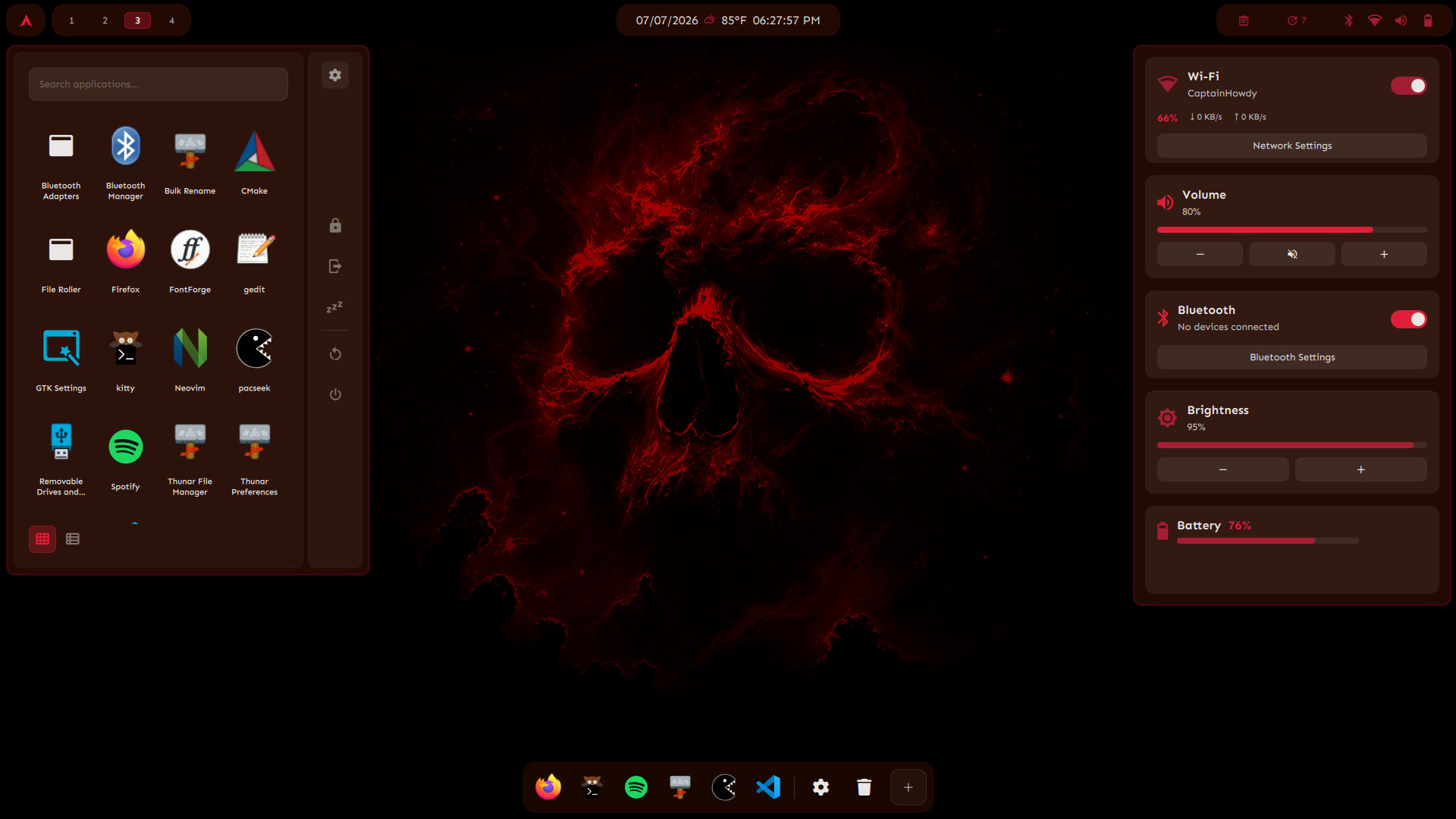Launch VS Code from the dock
Viewport: 1456px width, 819px height.
(x=768, y=787)
